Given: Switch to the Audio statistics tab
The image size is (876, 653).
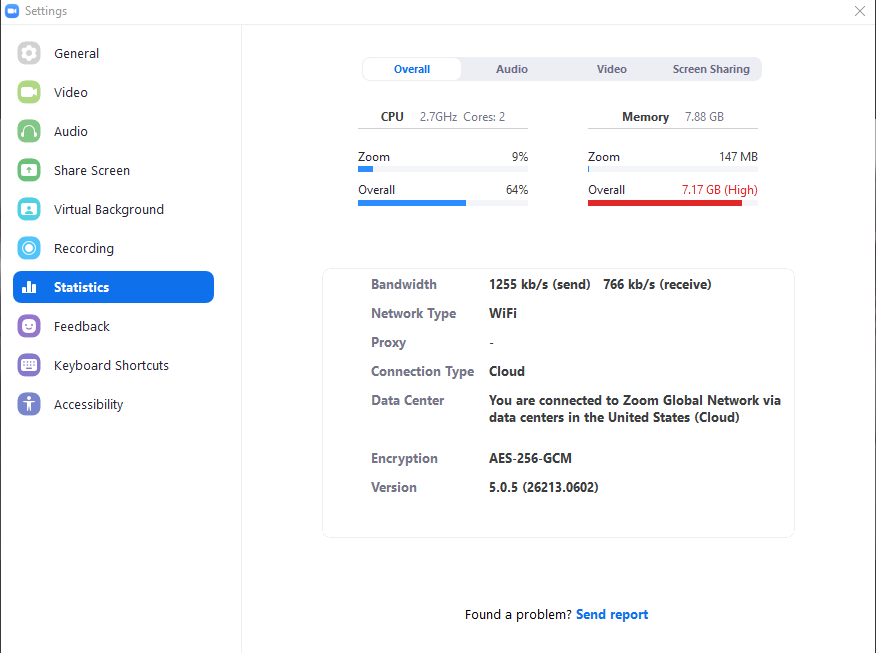Looking at the screenshot, I should point(512,69).
